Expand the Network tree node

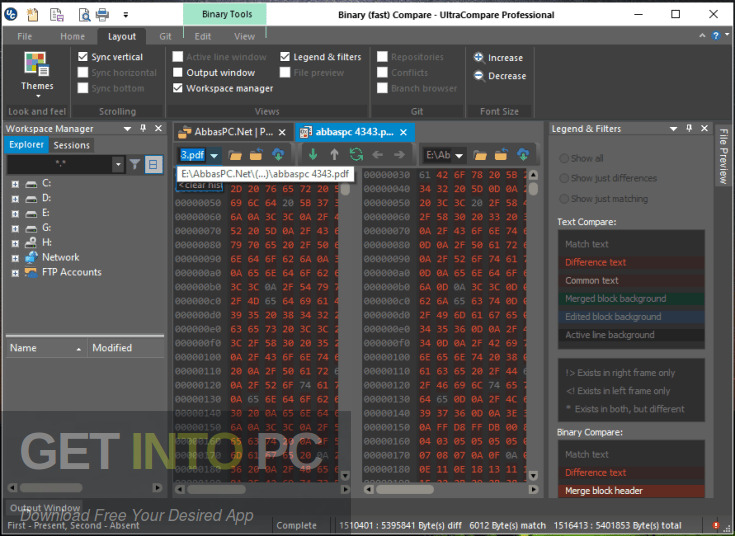(15, 258)
